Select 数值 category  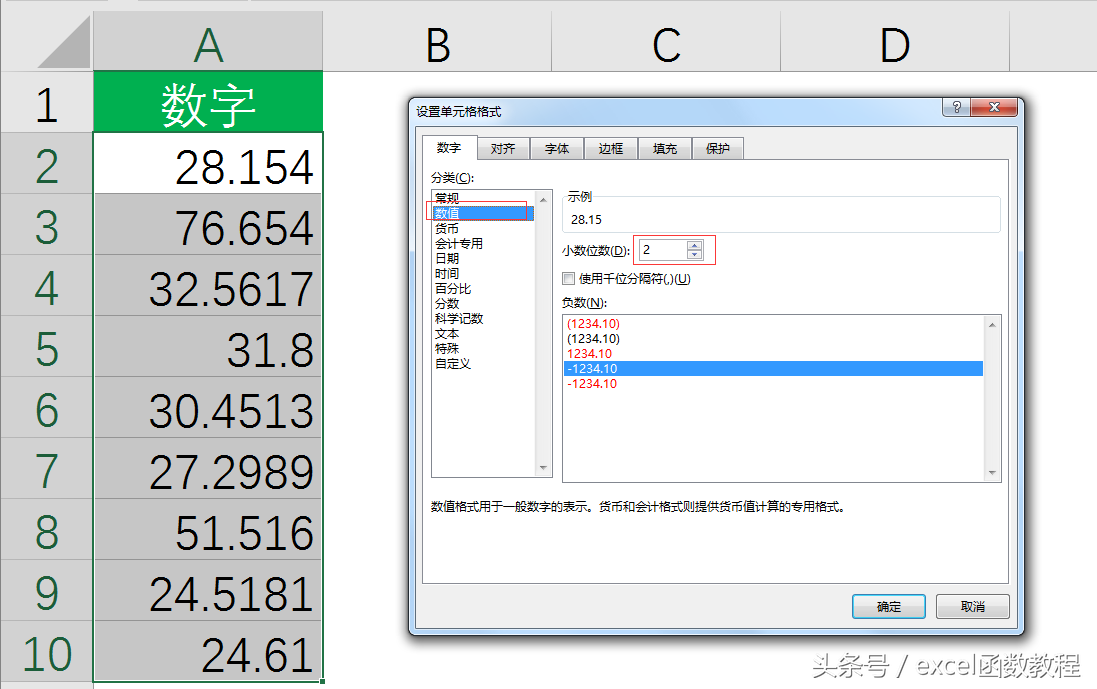click(x=483, y=213)
